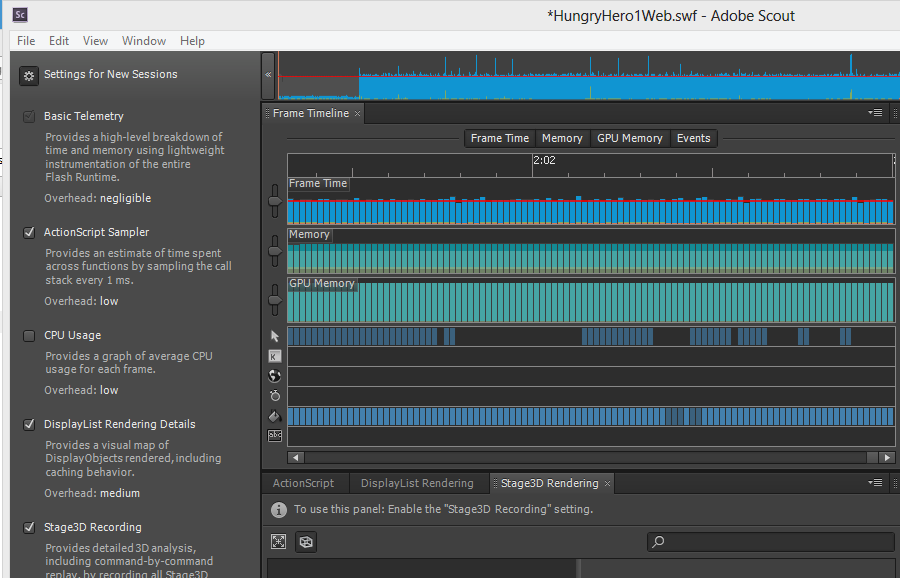Image resolution: width=900 pixels, height=578 pixels.
Task: Click the fit-to-view icon in Stage3D panel
Action: [278, 542]
